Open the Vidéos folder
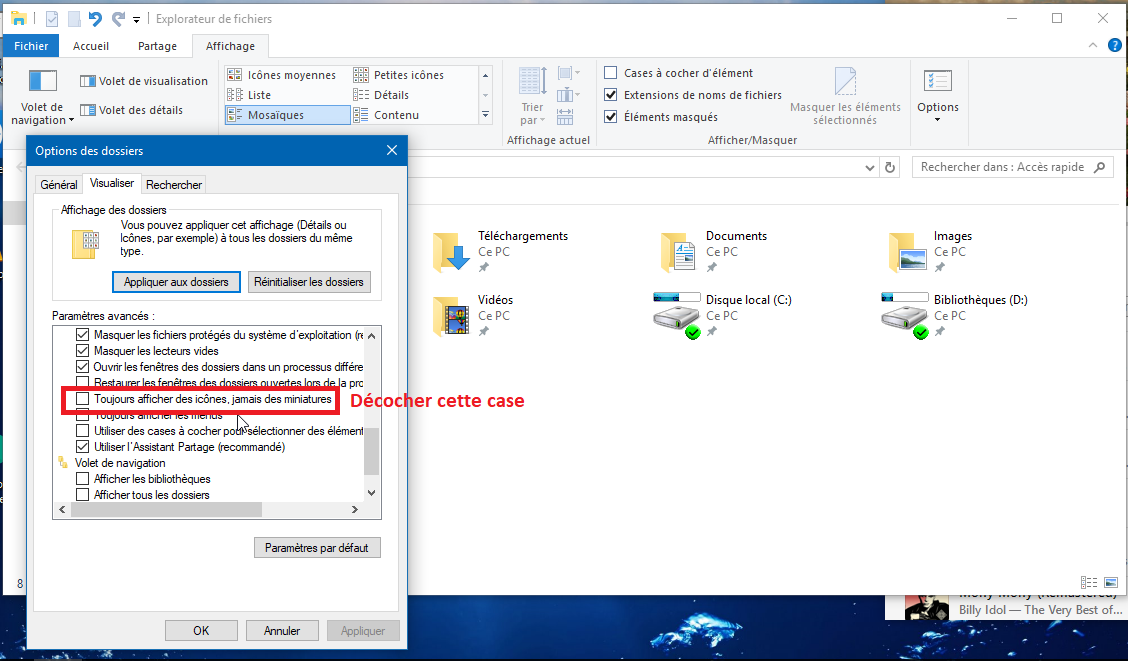This screenshot has height=661, width=1128. (473, 315)
